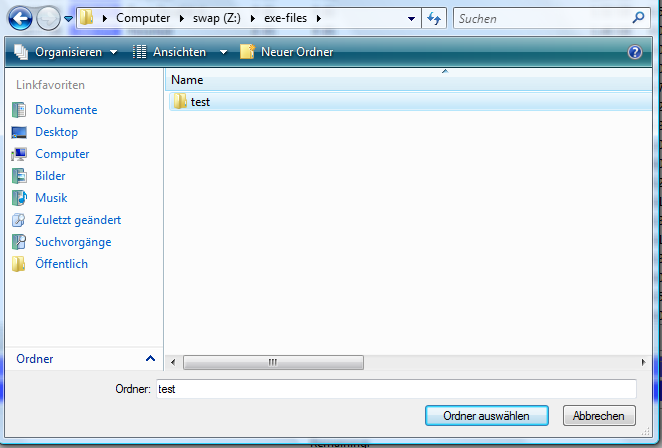Select the Öffentlich folder link
Viewport: 662px width, 448px height.
pyautogui.click(x=61, y=264)
